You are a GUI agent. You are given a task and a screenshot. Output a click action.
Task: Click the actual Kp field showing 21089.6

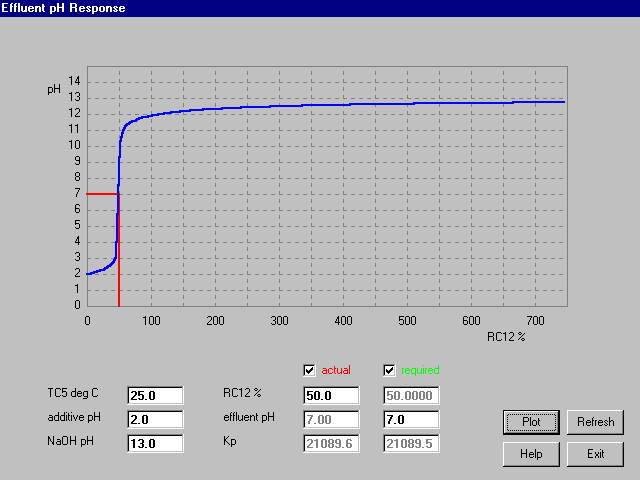click(x=331, y=443)
